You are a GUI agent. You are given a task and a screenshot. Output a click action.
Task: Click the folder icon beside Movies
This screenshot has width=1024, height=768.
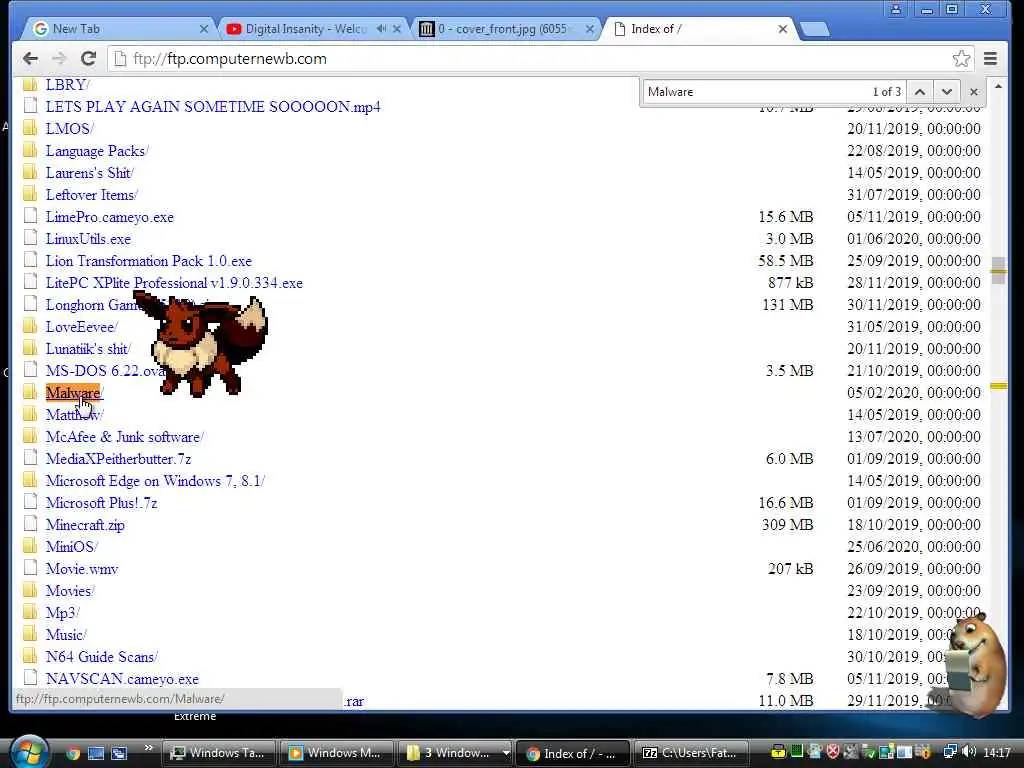[x=29, y=590]
